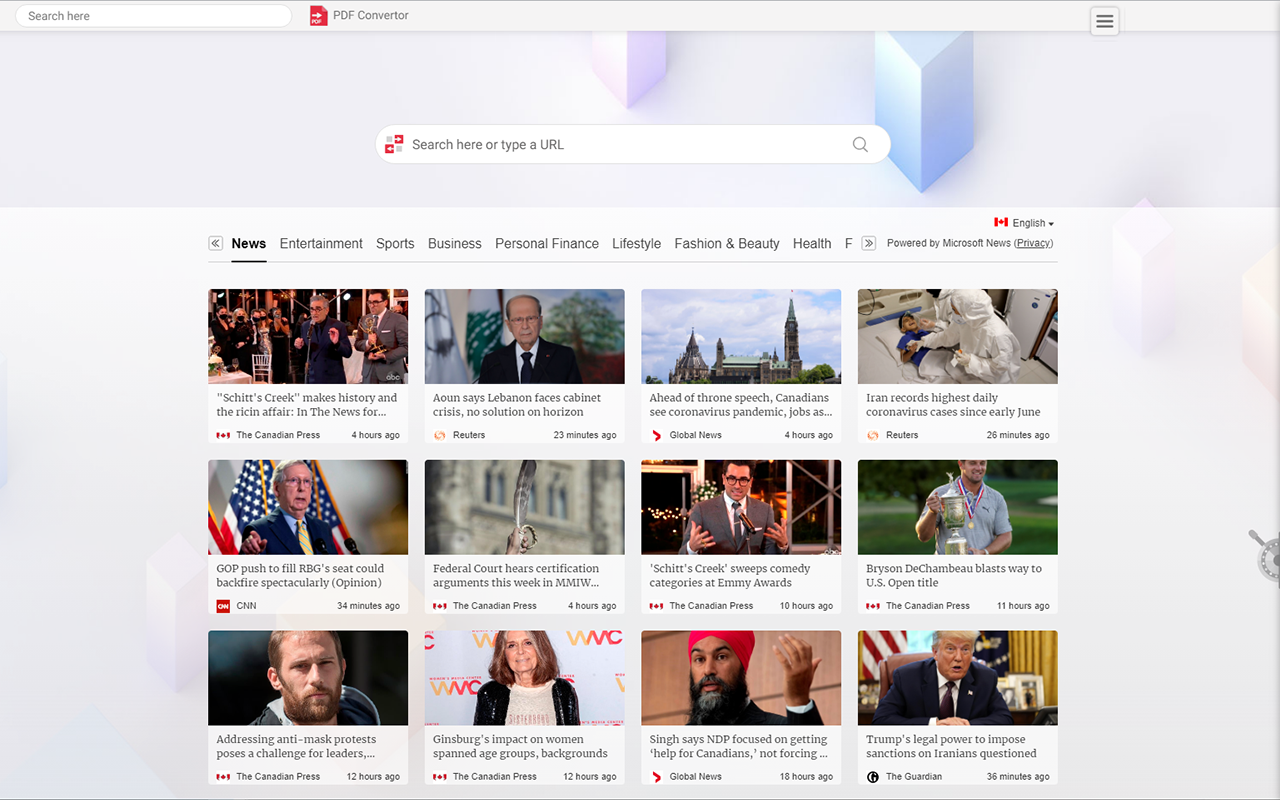
Task: Open the Bryson DeChambeau U.S. Open thumbnail
Action: click(x=957, y=507)
